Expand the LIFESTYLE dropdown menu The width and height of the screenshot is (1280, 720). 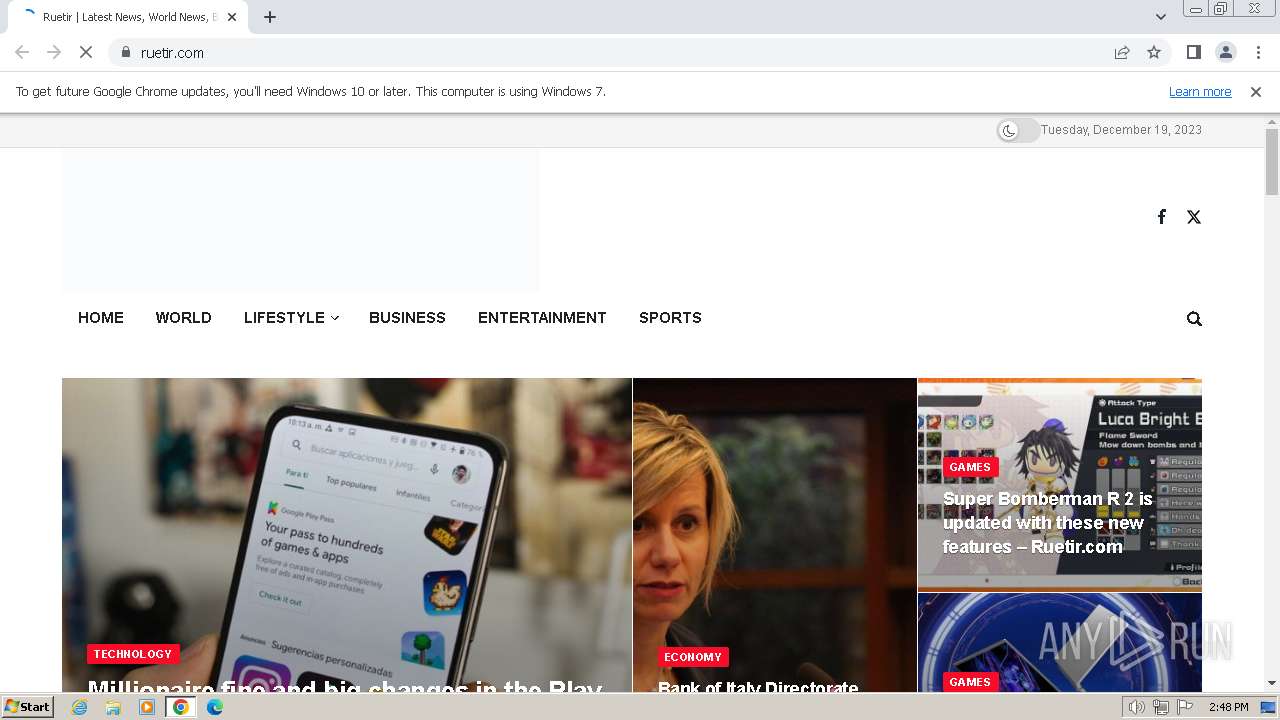pos(291,318)
